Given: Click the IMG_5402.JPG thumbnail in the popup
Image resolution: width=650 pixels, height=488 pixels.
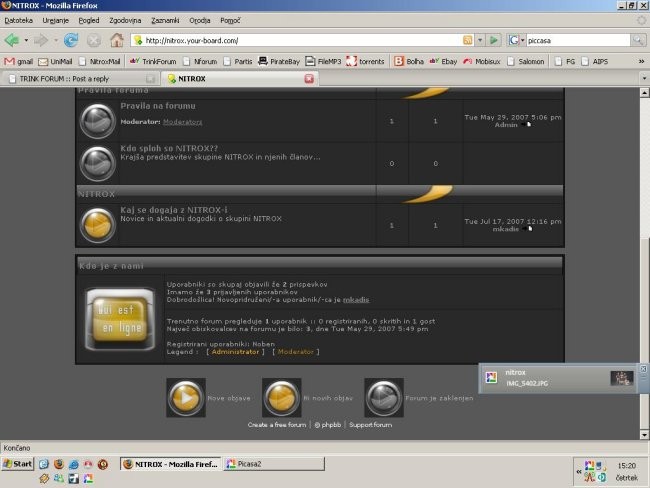Looking at the screenshot, I should [x=622, y=377].
